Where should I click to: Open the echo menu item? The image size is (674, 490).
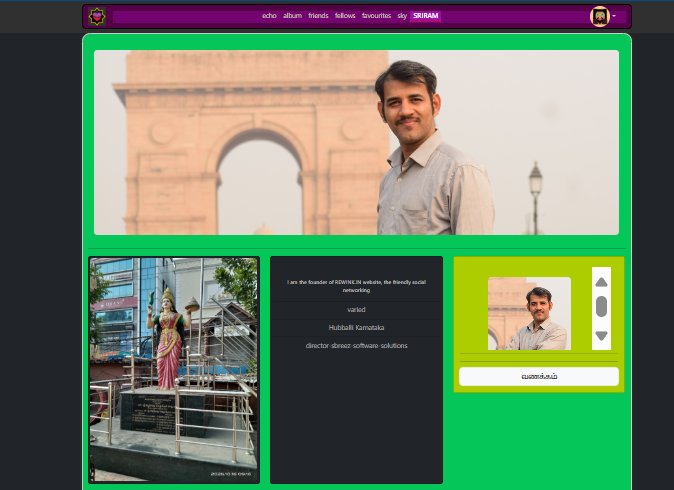coord(269,16)
